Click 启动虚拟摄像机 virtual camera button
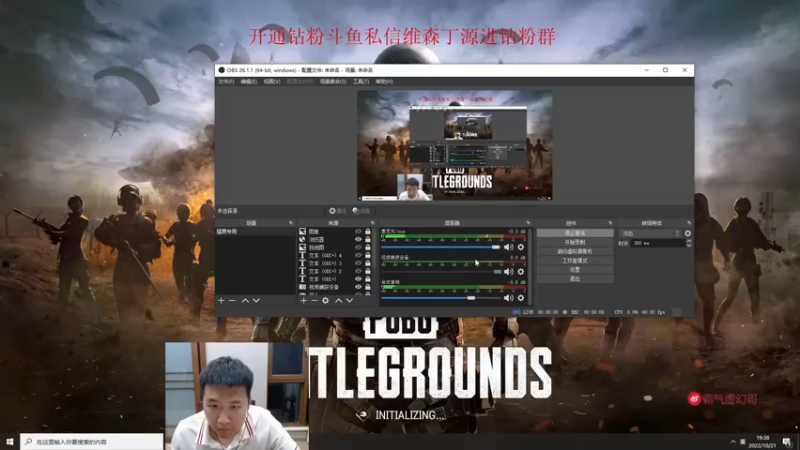Viewport: 800px width, 450px height. tap(575, 252)
